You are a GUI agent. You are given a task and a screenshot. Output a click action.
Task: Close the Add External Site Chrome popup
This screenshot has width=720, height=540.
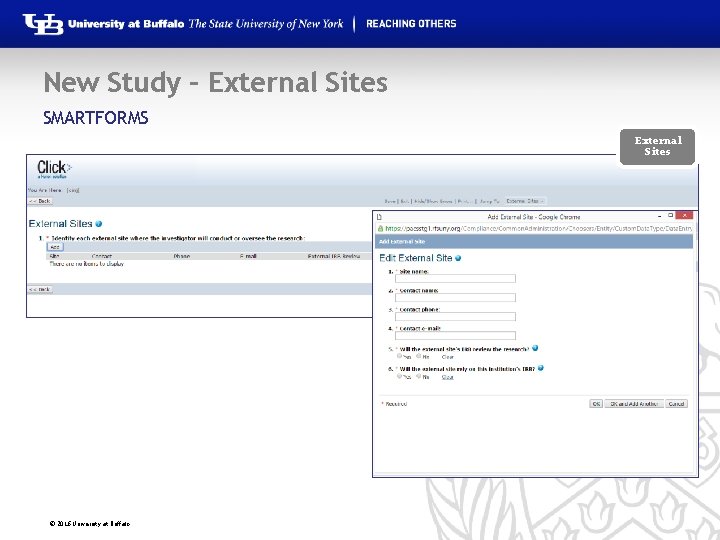(x=684, y=215)
